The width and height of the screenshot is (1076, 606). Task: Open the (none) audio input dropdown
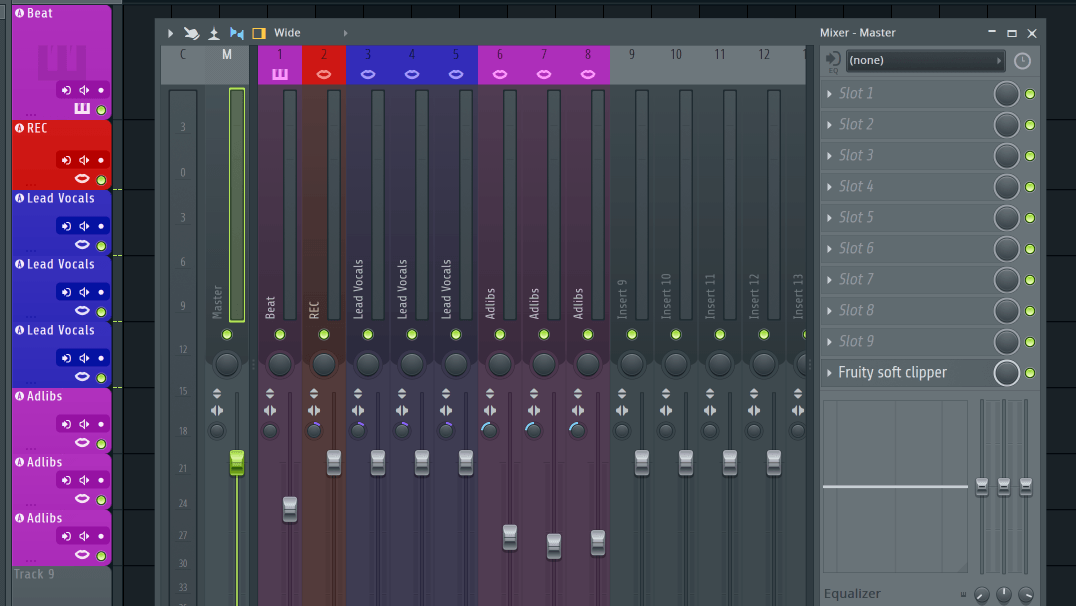tap(924, 61)
